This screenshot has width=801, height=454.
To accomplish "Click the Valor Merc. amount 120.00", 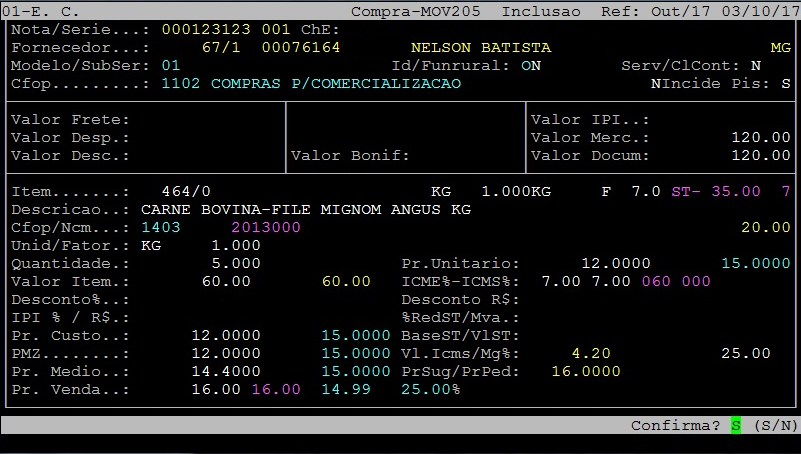I will click(760, 138).
